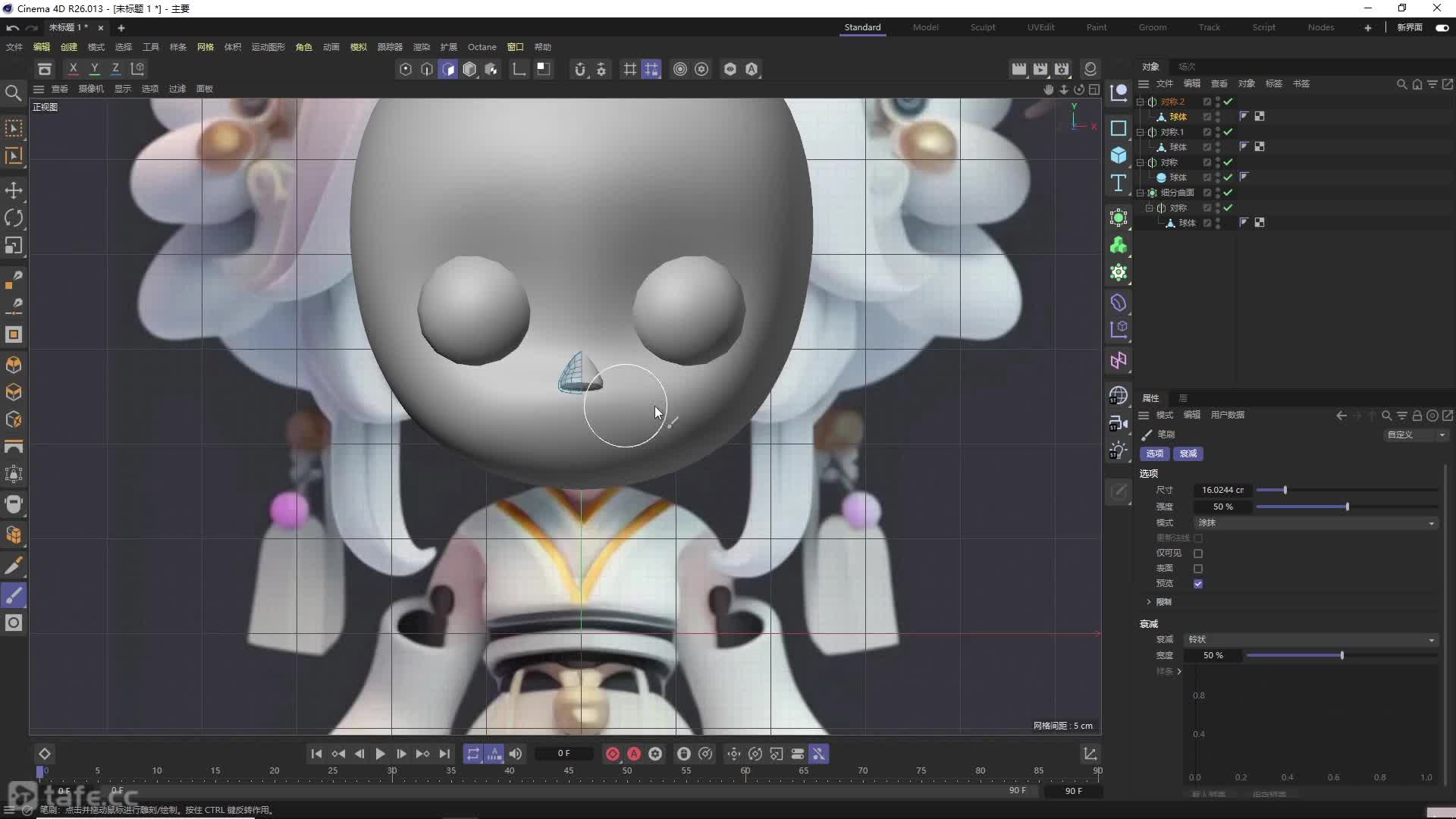The image size is (1456, 819).
Task: Open the Octane menu
Action: click(482, 47)
